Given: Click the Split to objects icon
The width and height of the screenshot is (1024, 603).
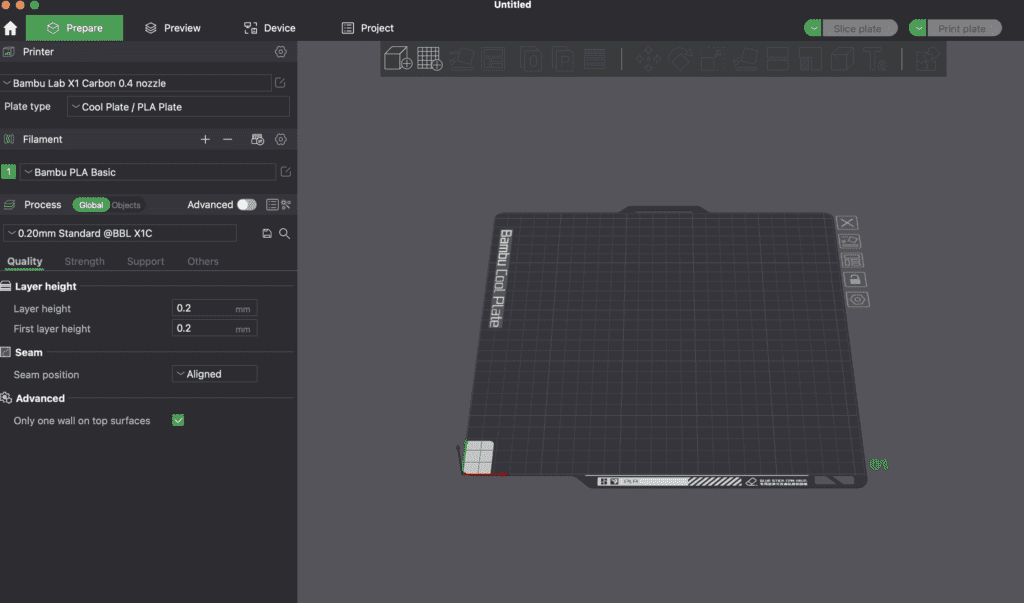Looking at the screenshot, I should (x=530, y=59).
